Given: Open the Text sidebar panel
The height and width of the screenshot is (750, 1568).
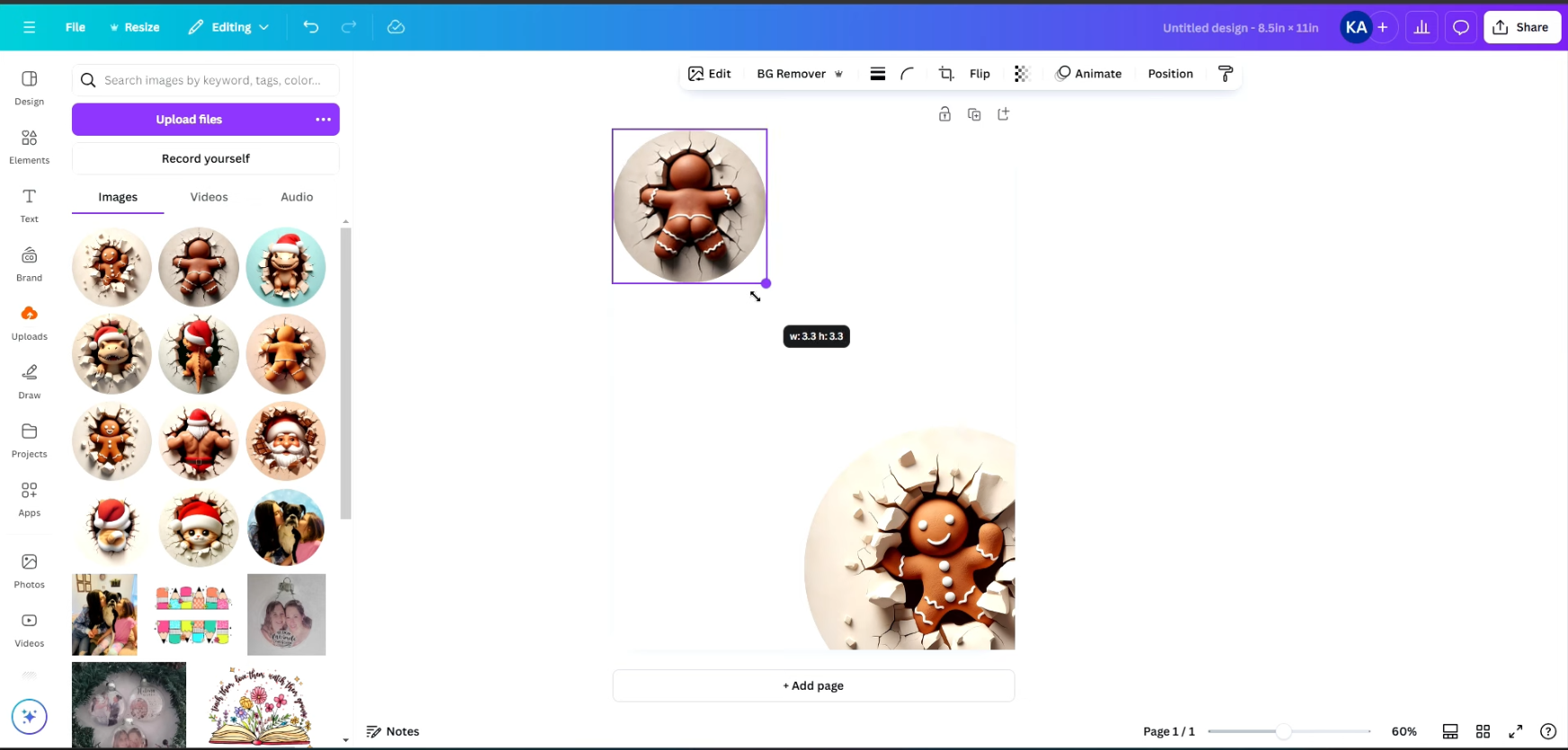Looking at the screenshot, I should pyautogui.click(x=30, y=205).
